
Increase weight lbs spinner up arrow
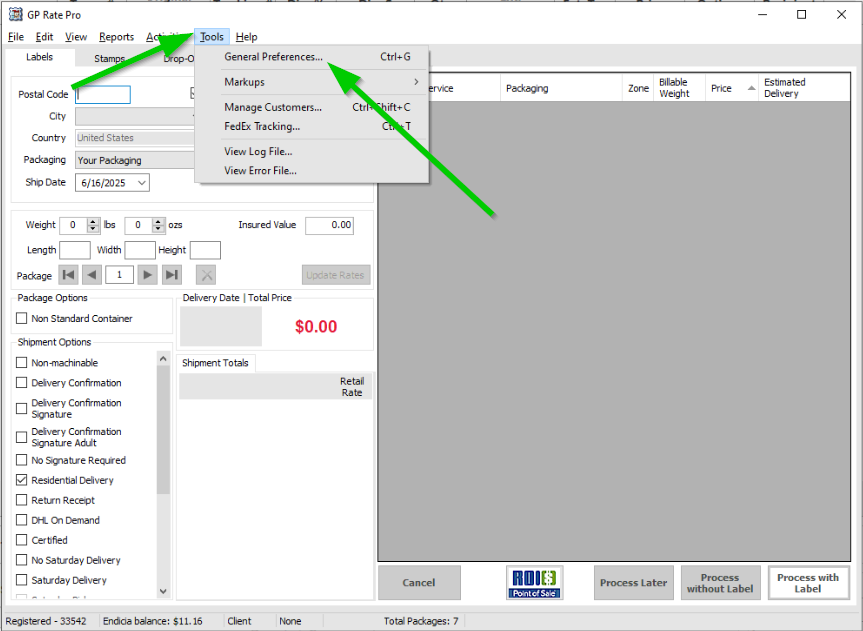pos(93,221)
